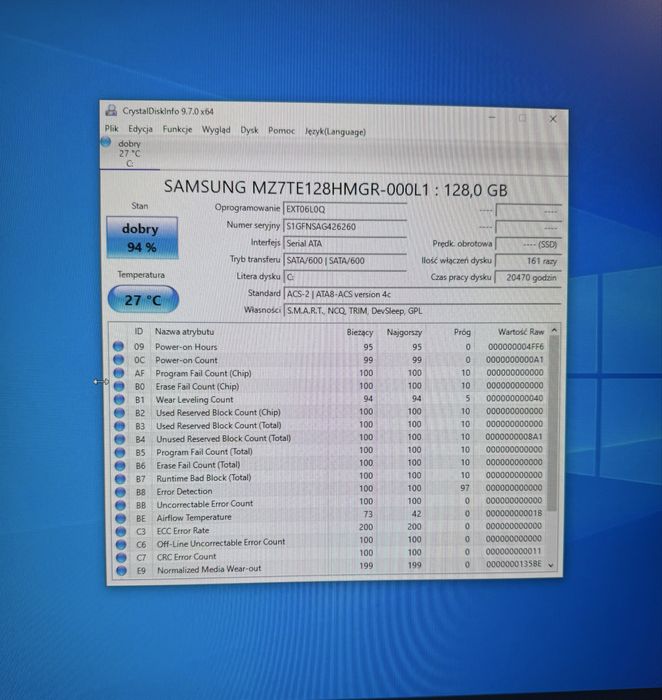Open the Pomoc menu
The height and width of the screenshot is (700, 662).
coord(281,131)
